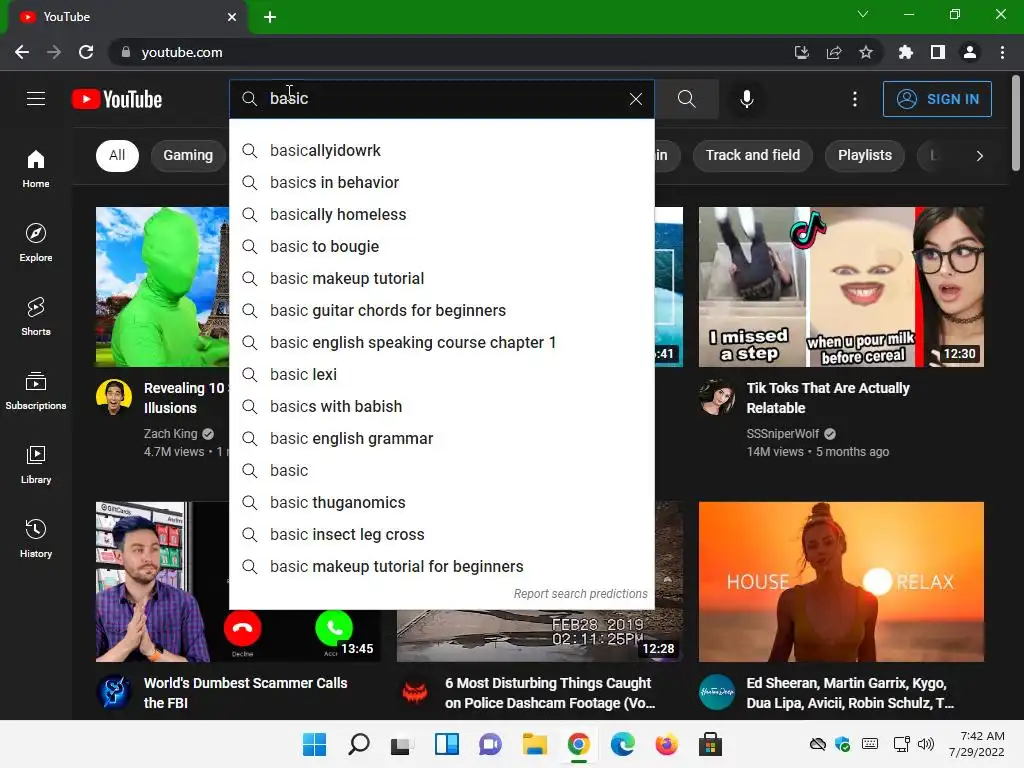Open File Explorer from taskbar
1024x768 pixels.
pos(534,744)
